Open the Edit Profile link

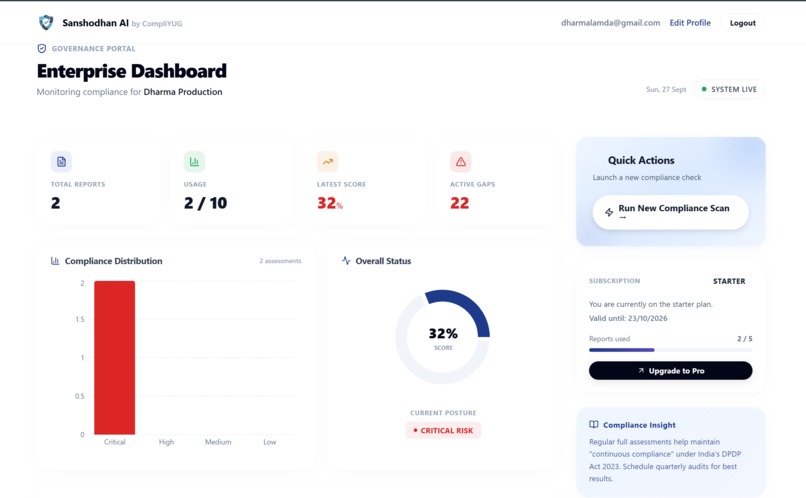point(690,23)
